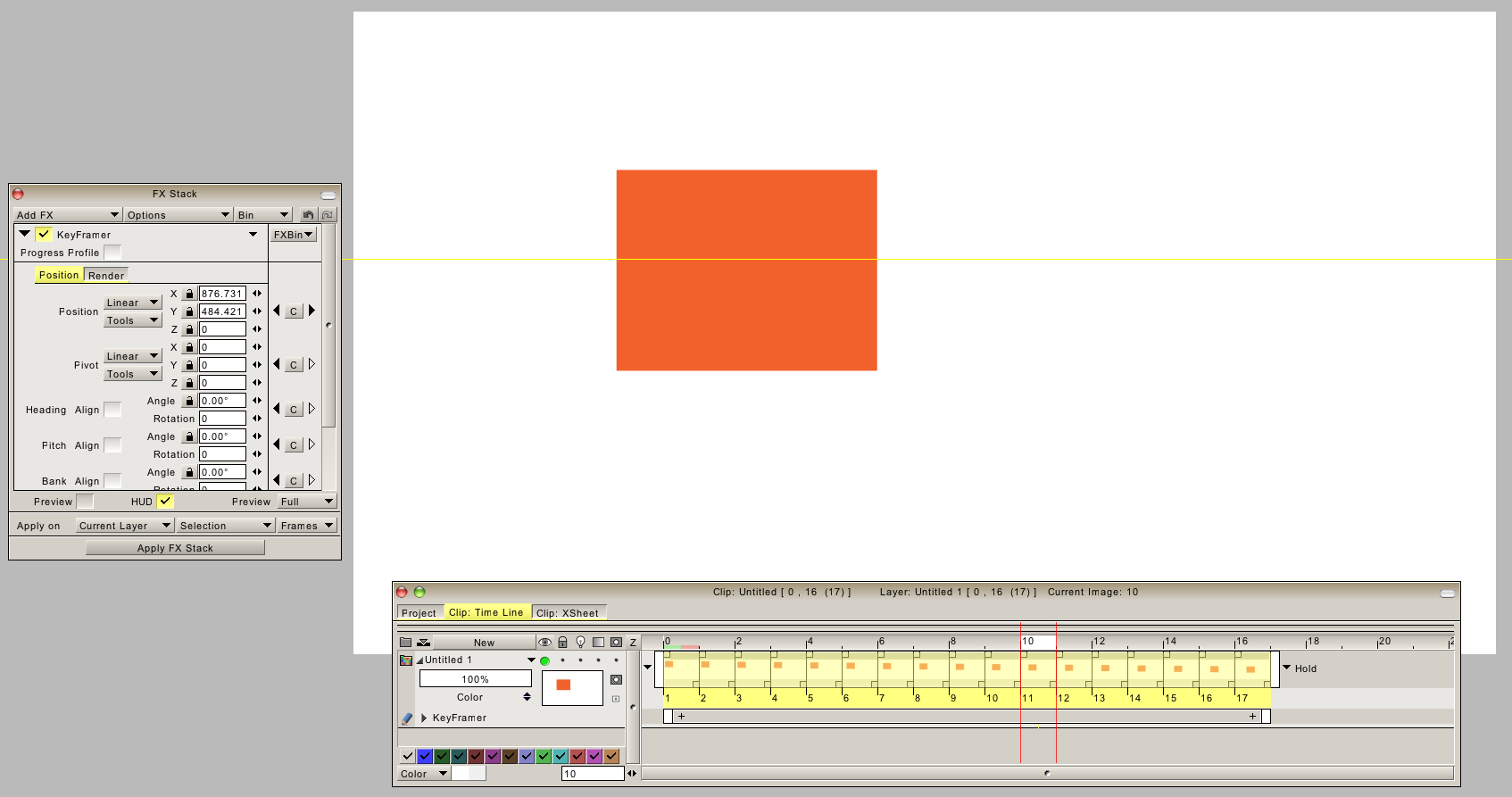Open the Selection dropdown menu
This screenshot has width=1512, height=797.
pos(225,526)
